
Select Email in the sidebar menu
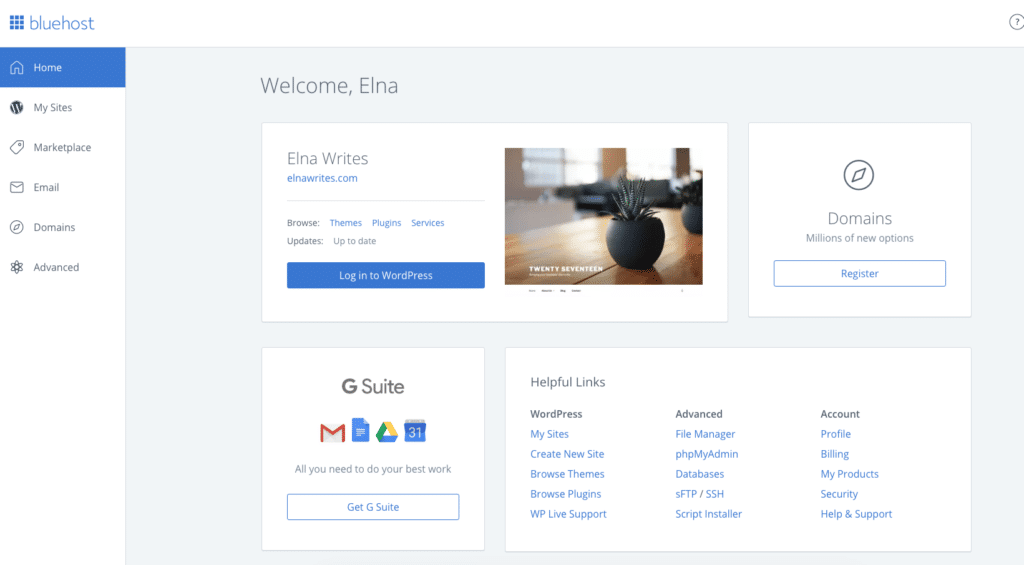(x=63, y=187)
